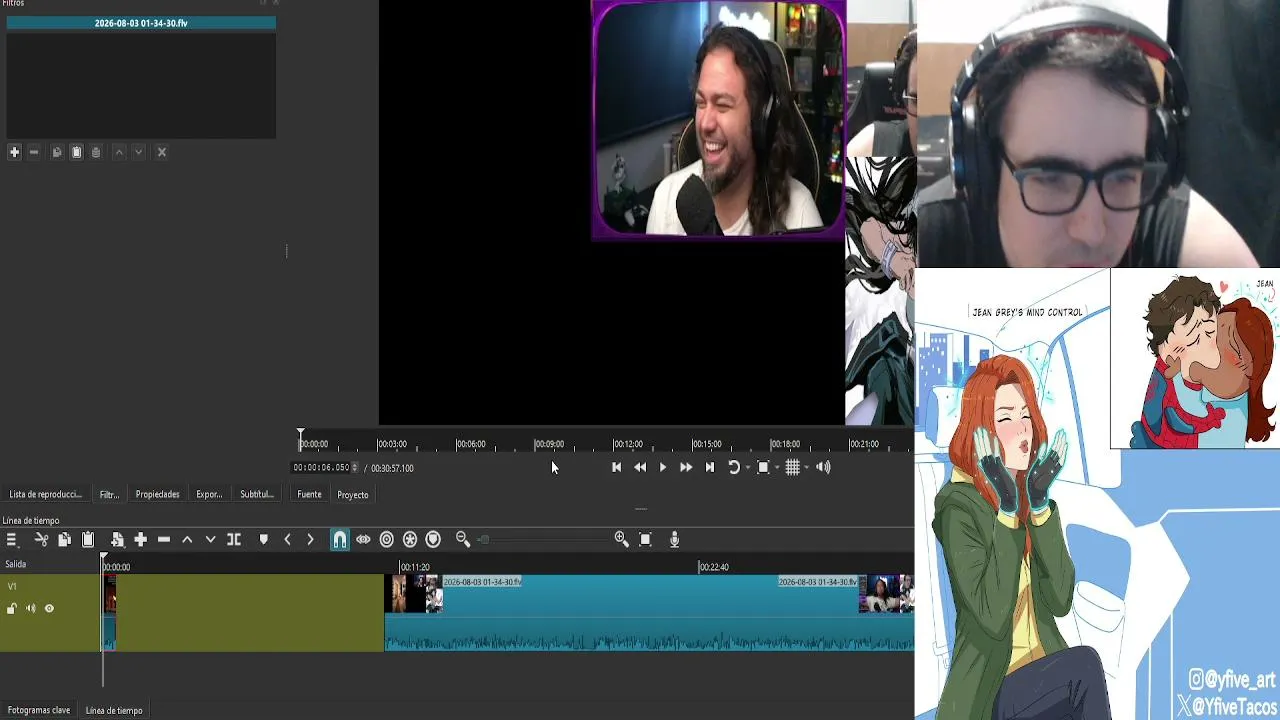The image size is (1280, 720).
Task: Toggle the player grid overlay
Action: pos(792,467)
